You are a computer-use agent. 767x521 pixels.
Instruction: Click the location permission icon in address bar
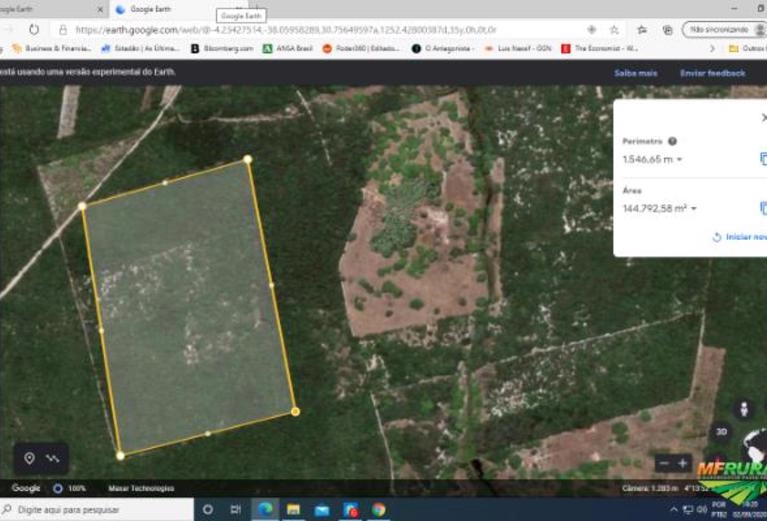[591, 30]
